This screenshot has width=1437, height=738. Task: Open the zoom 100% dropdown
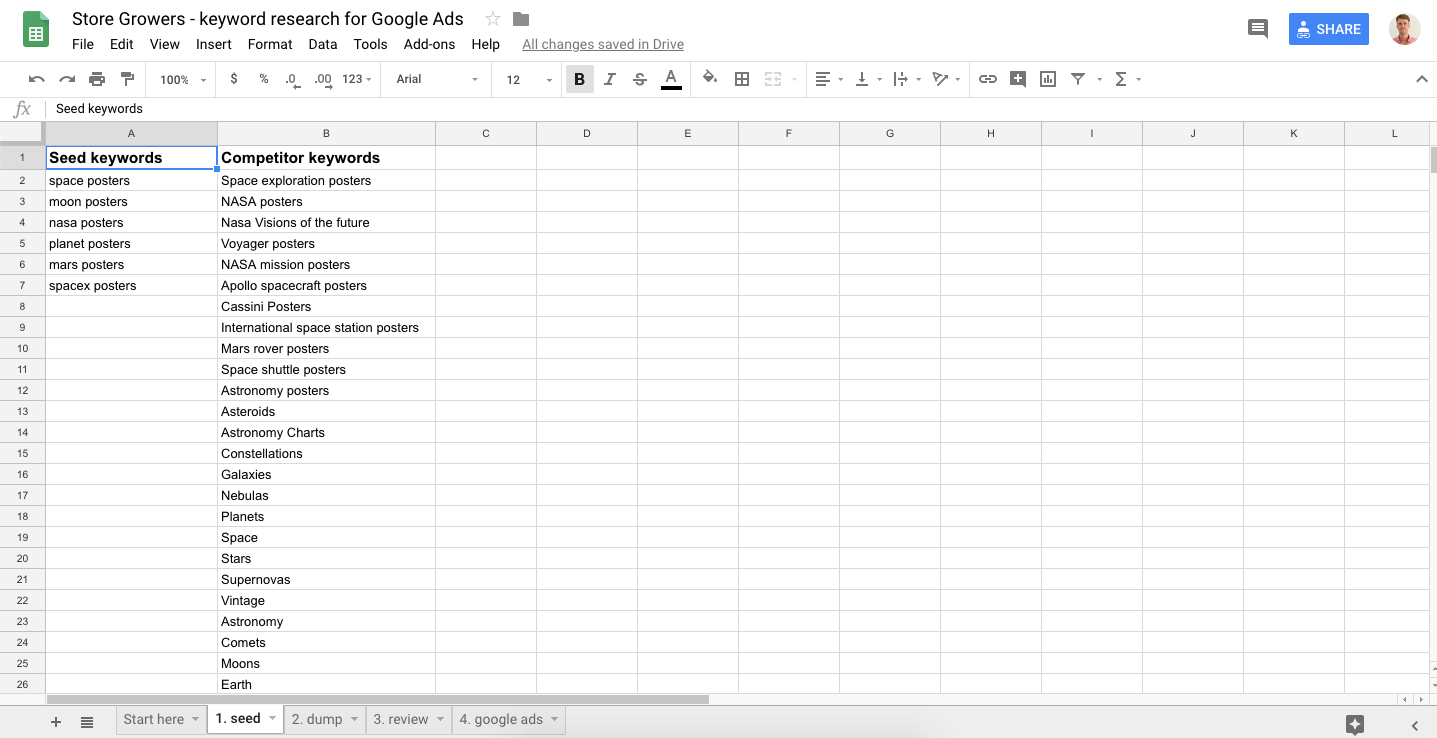183,79
